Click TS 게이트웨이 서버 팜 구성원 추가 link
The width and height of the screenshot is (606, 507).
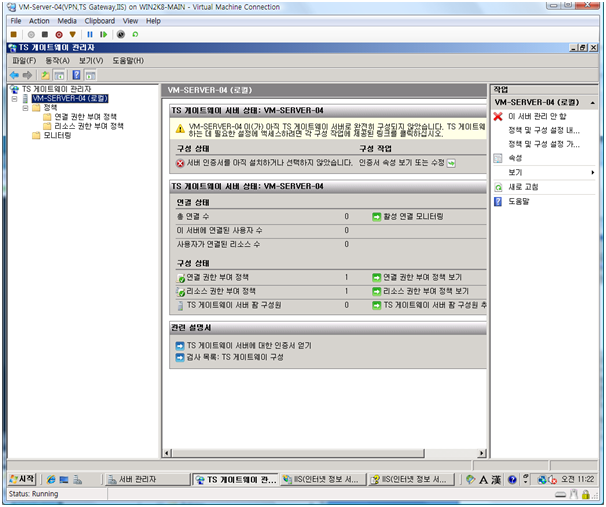pos(435,305)
